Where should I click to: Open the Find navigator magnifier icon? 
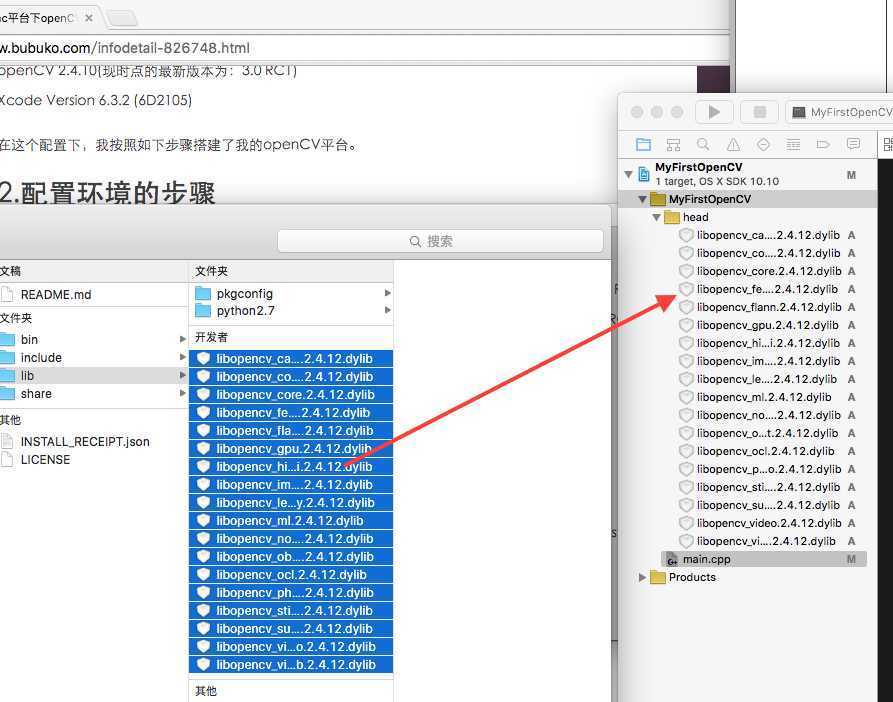[703, 145]
